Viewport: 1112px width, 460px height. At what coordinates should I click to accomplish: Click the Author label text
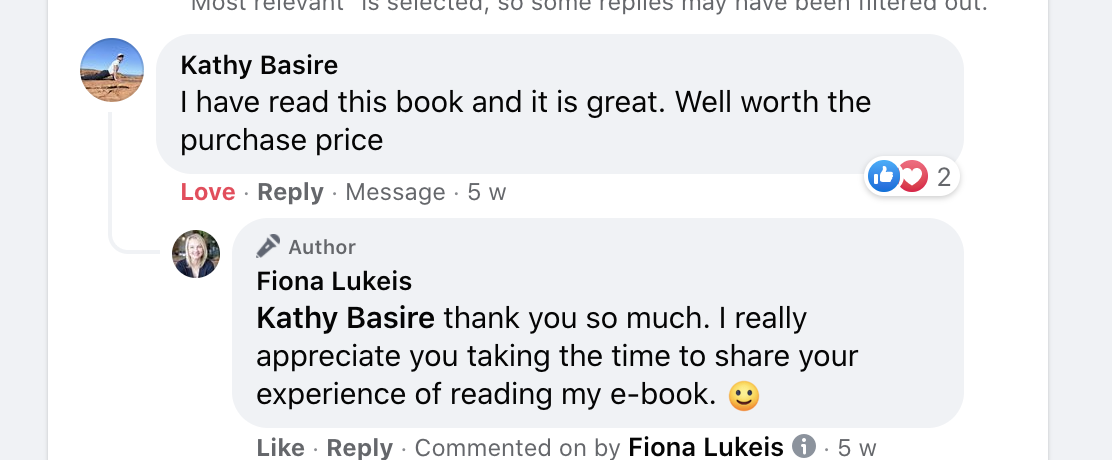click(322, 247)
